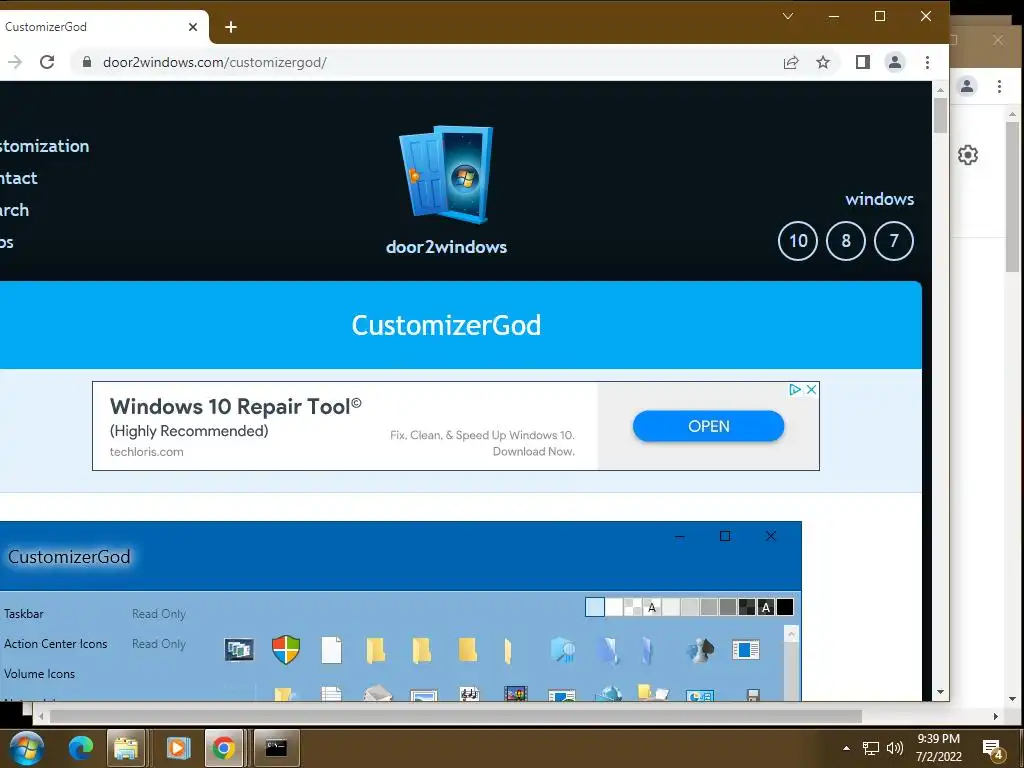Image resolution: width=1024 pixels, height=768 pixels.
Task: Pick the black swatch with the white A
Action: [x=766, y=607]
